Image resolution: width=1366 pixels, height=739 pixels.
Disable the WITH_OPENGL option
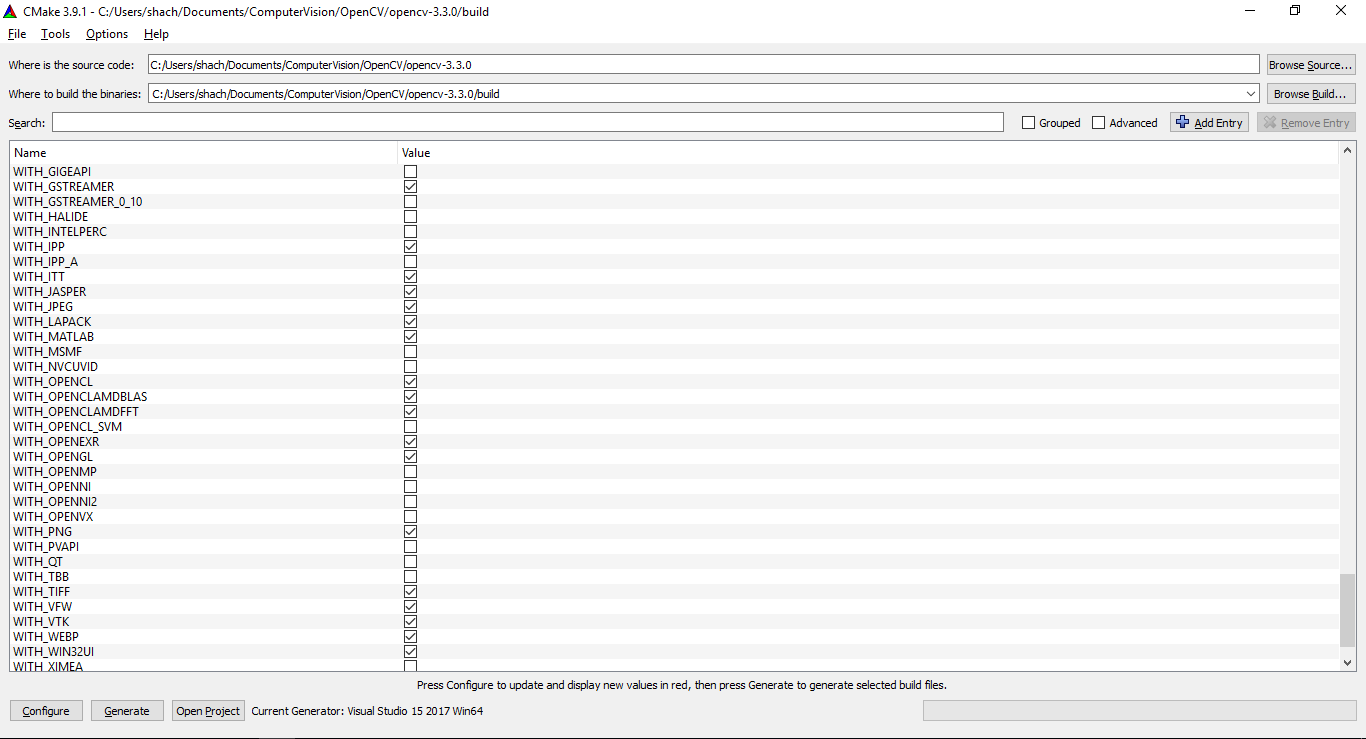410,456
